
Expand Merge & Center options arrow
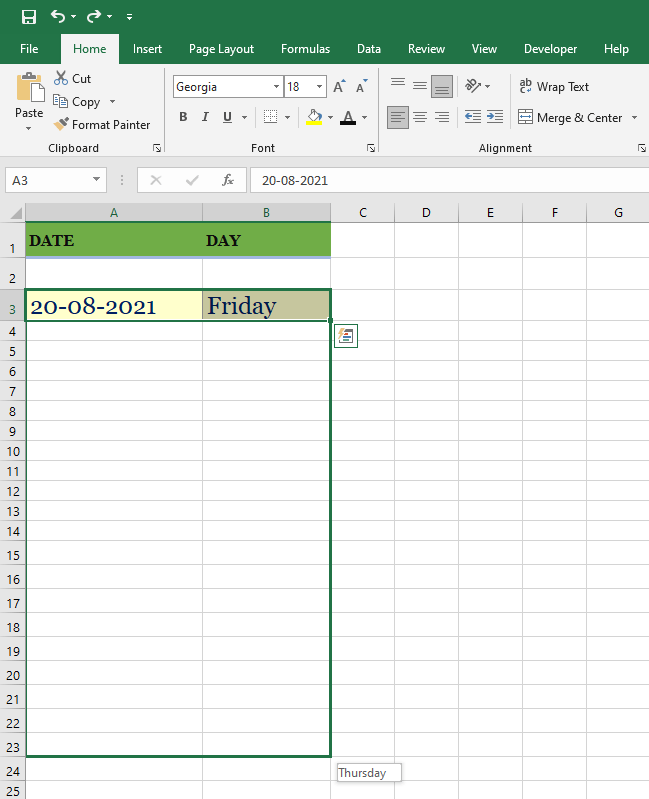point(634,118)
